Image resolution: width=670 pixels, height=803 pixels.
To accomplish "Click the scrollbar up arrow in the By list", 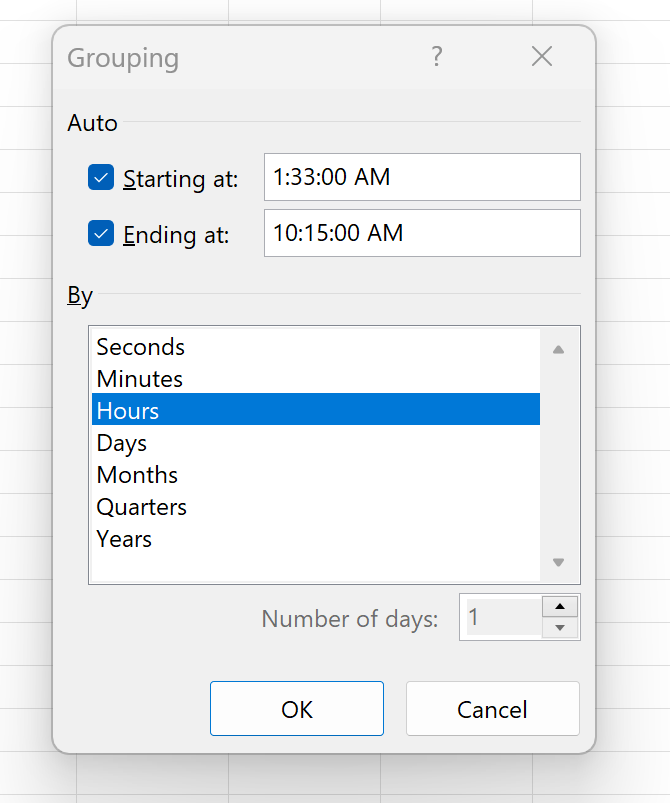I will (x=558, y=348).
